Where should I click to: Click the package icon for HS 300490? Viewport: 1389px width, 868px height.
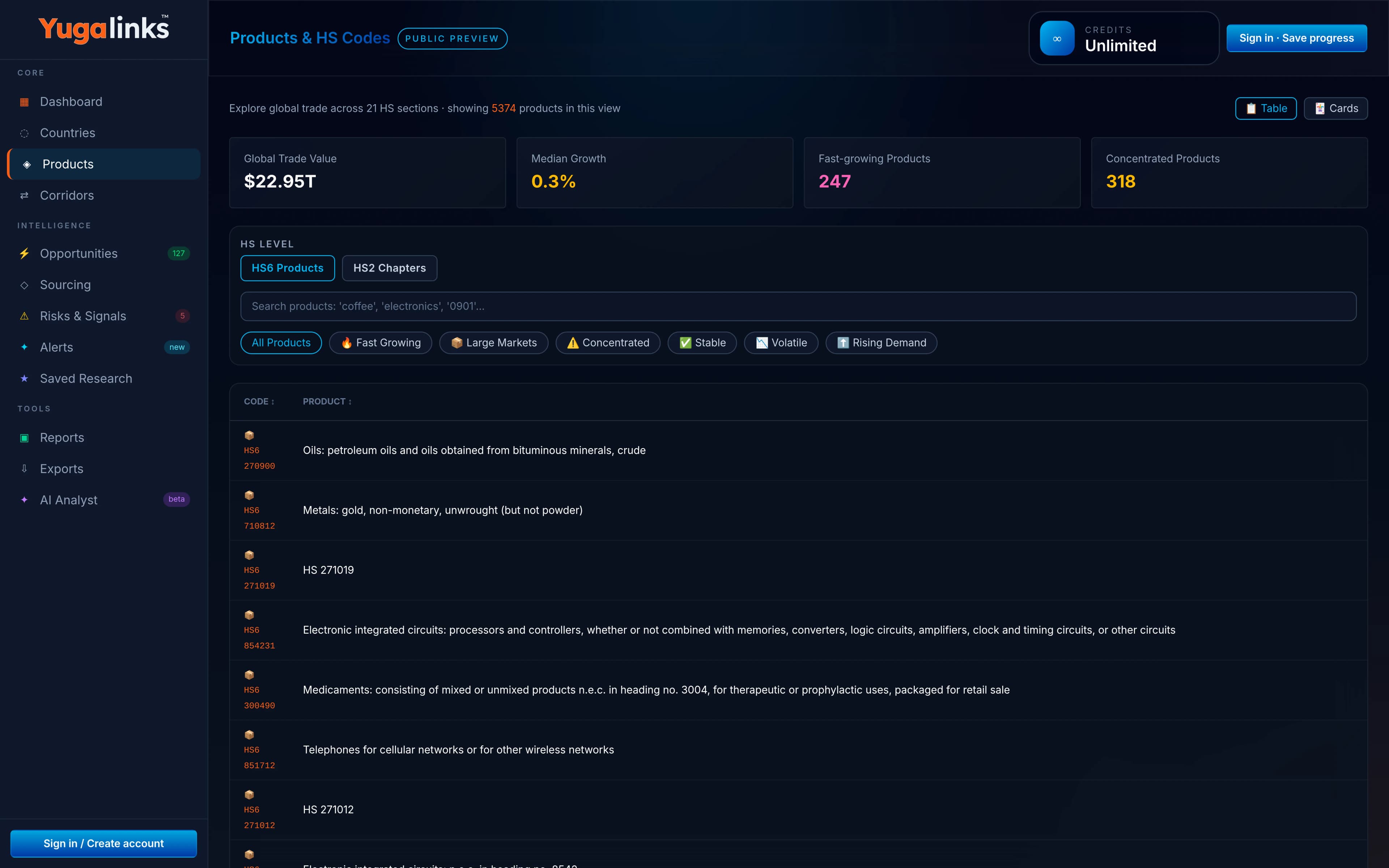[x=249, y=675]
